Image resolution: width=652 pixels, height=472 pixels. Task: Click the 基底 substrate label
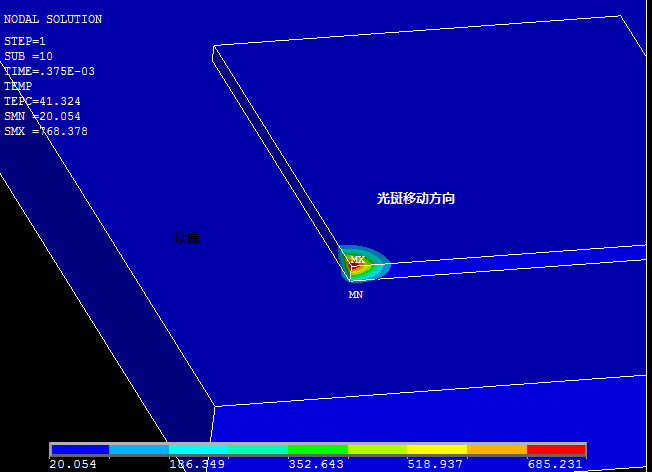coord(187,238)
